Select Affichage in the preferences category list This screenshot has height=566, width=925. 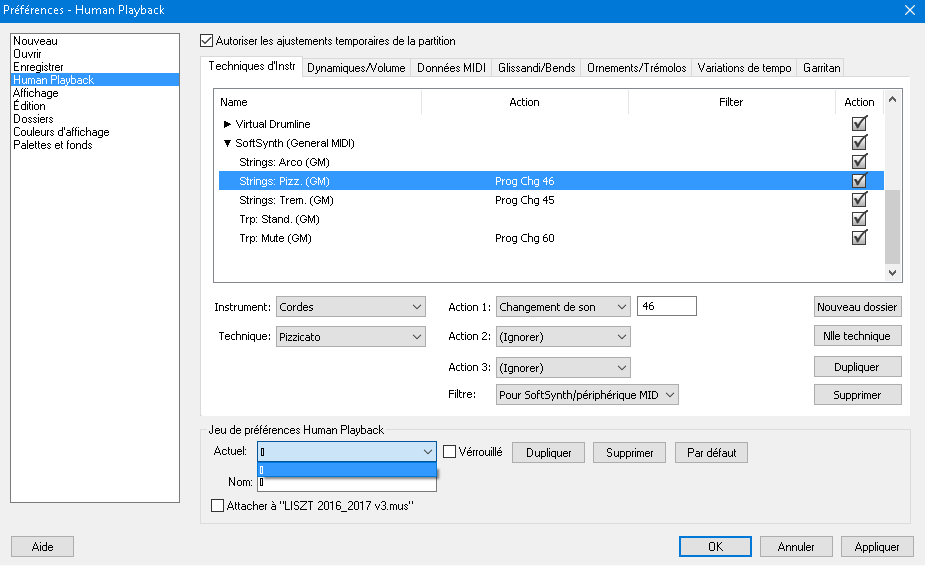[x=36, y=93]
